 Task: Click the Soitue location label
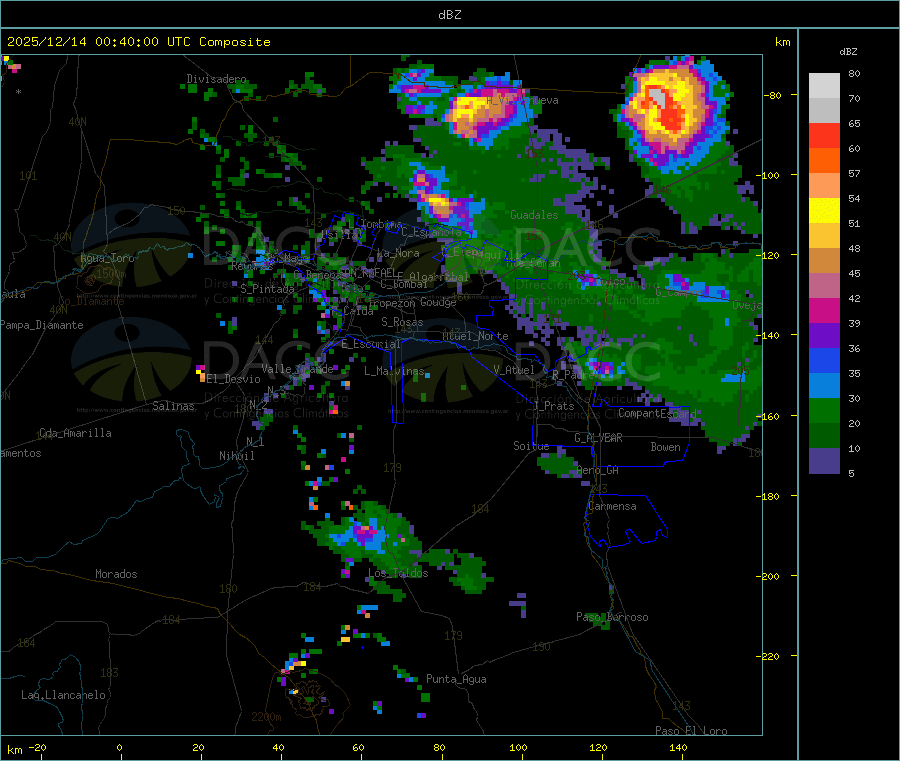point(531,446)
